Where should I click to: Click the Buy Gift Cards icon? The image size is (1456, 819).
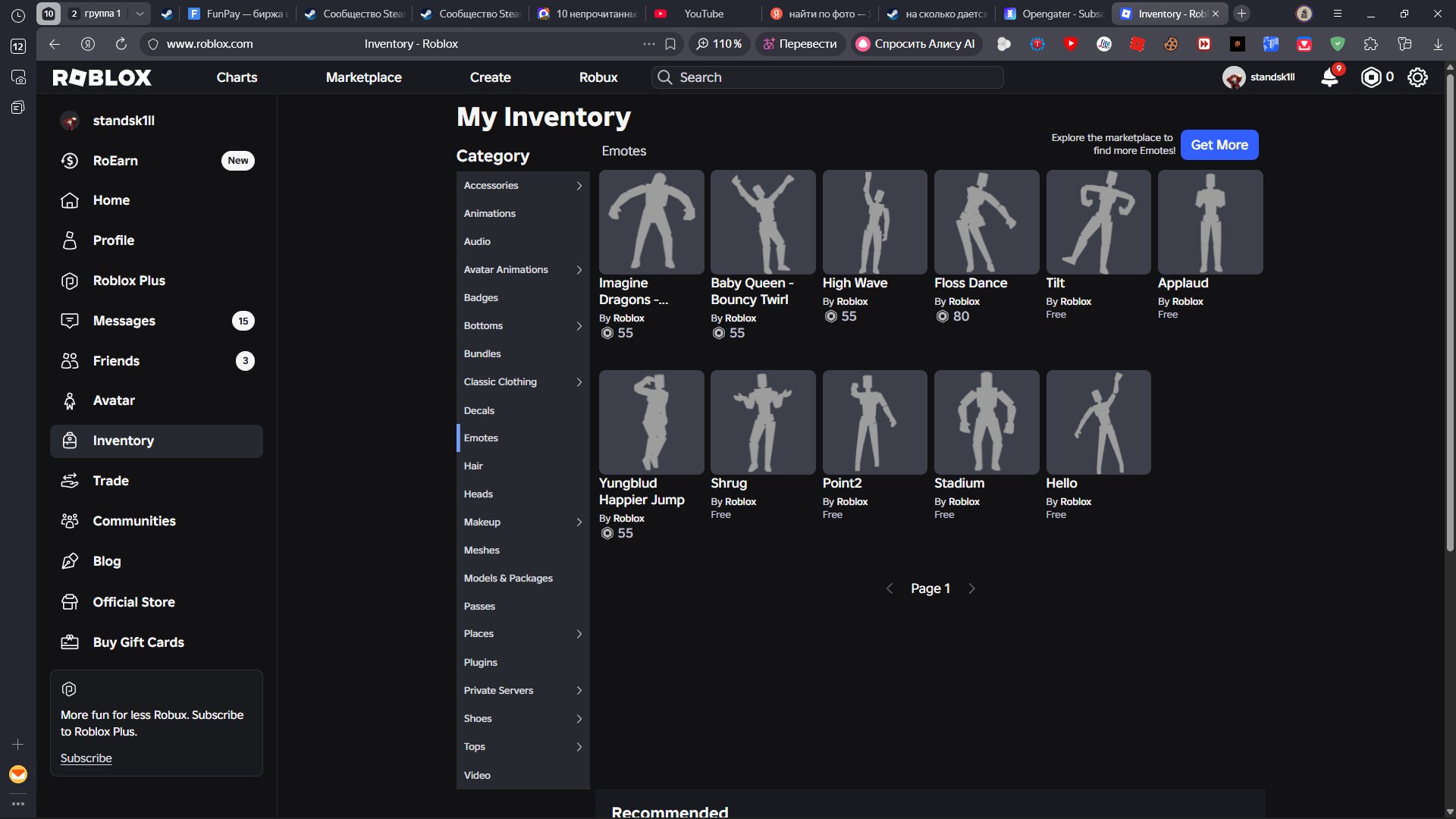(x=70, y=642)
